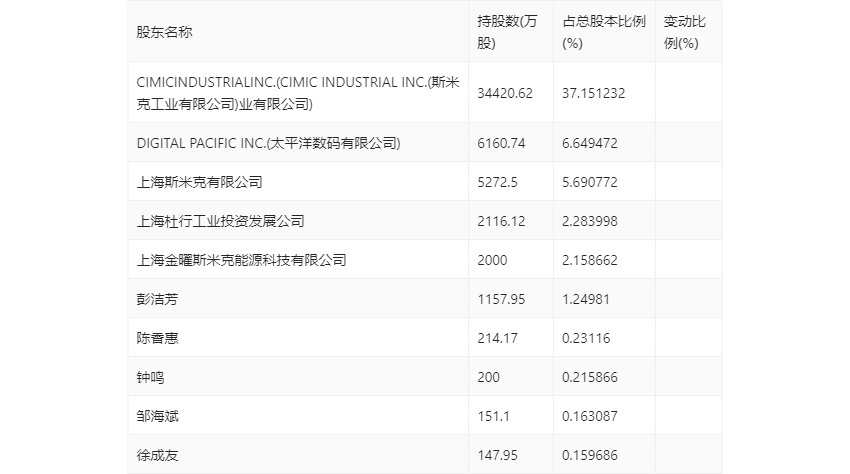Select the percentage 0.159686

pos(589,456)
